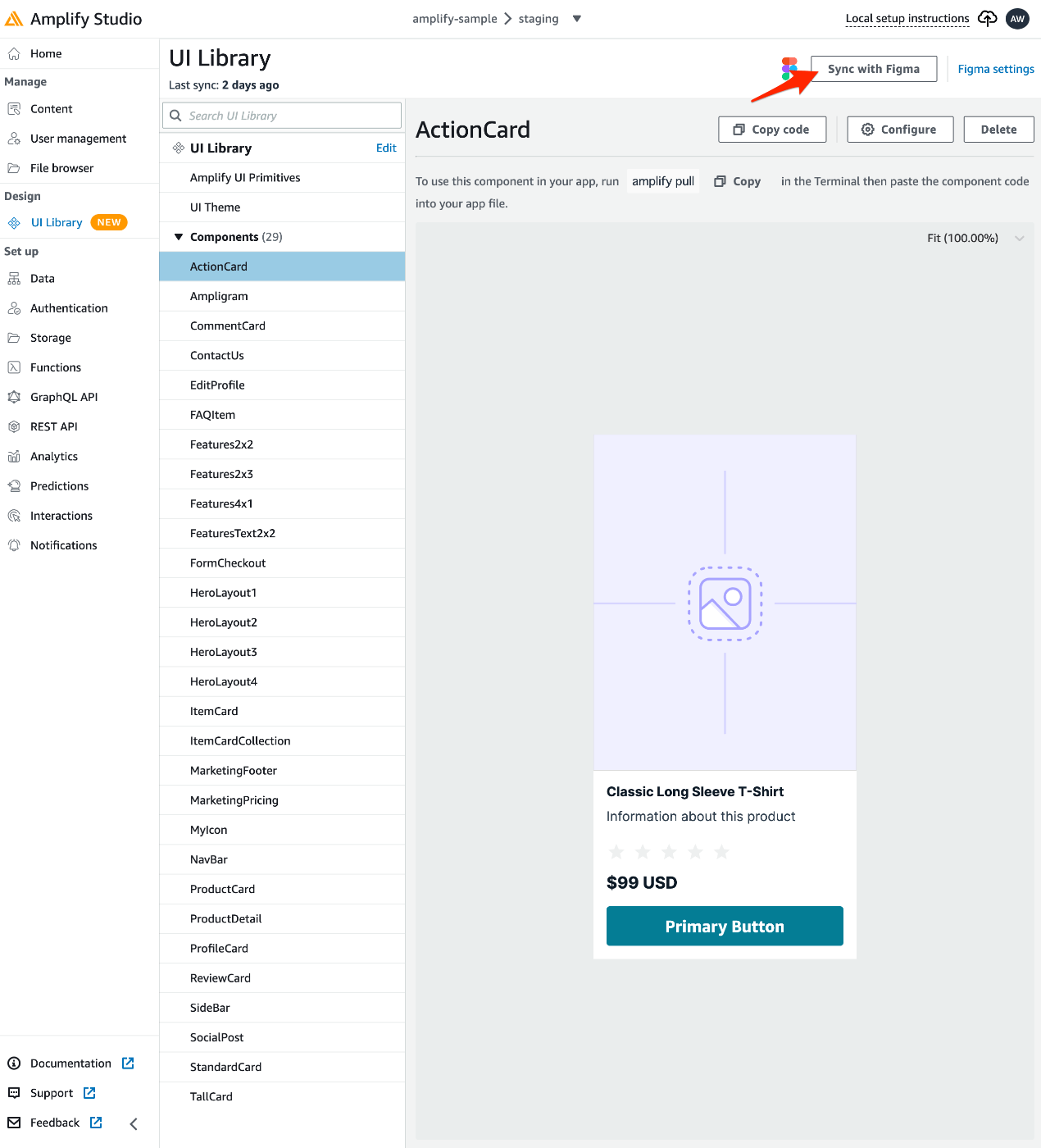Click the Sync with Figma button
The image size is (1041, 1148).
click(x=874, y=69)
